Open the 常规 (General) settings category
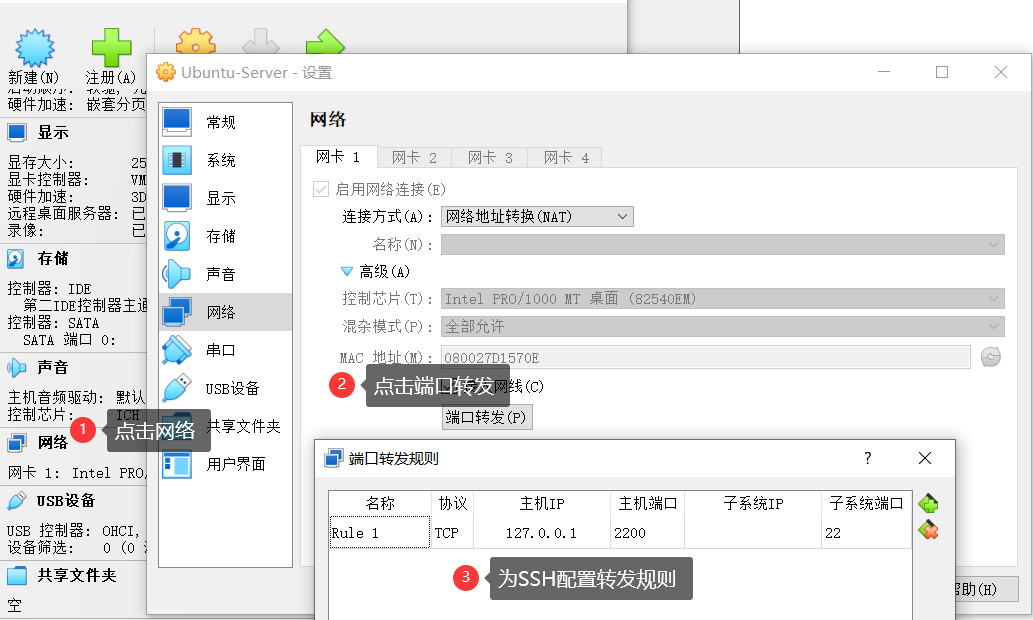1033x620 pixels. [x=220, y=122]
